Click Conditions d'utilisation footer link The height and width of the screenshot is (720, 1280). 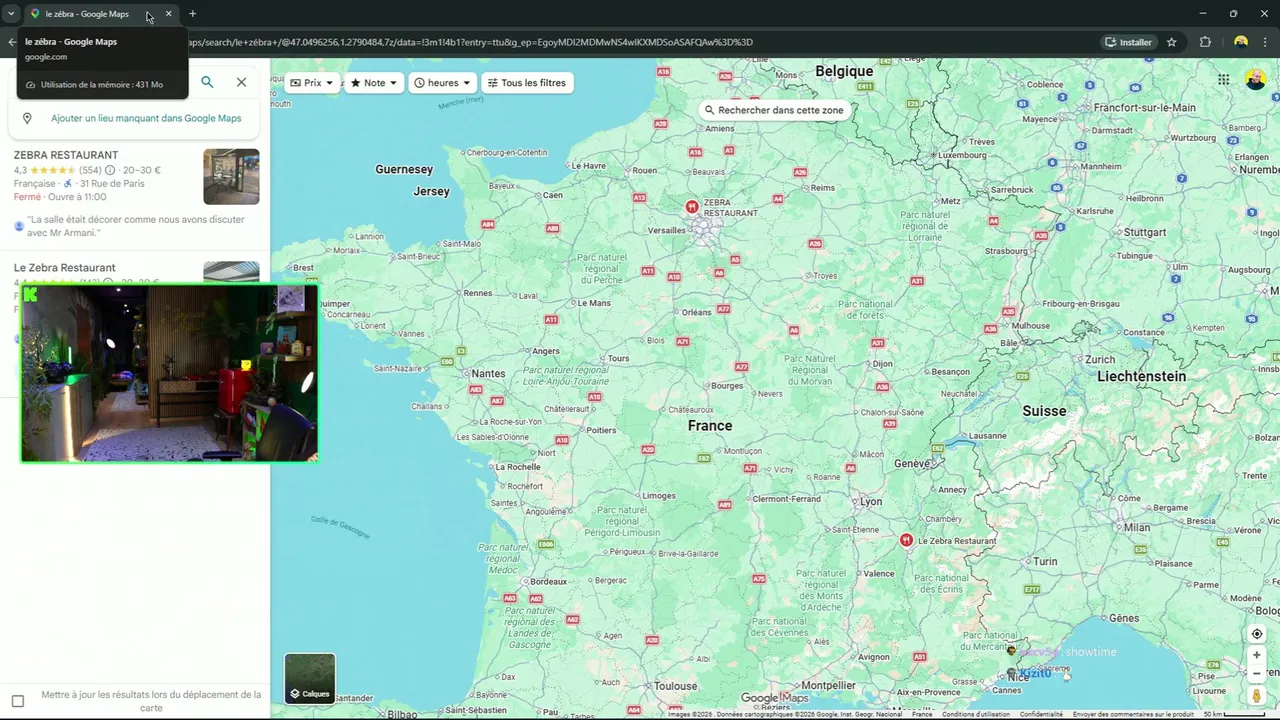(976, 714)
